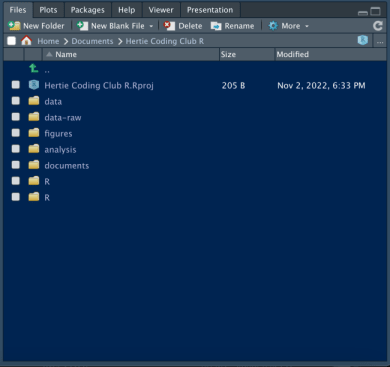Switch to the Files tab
This screenshot has width=390, height=367.
point(18,10)
